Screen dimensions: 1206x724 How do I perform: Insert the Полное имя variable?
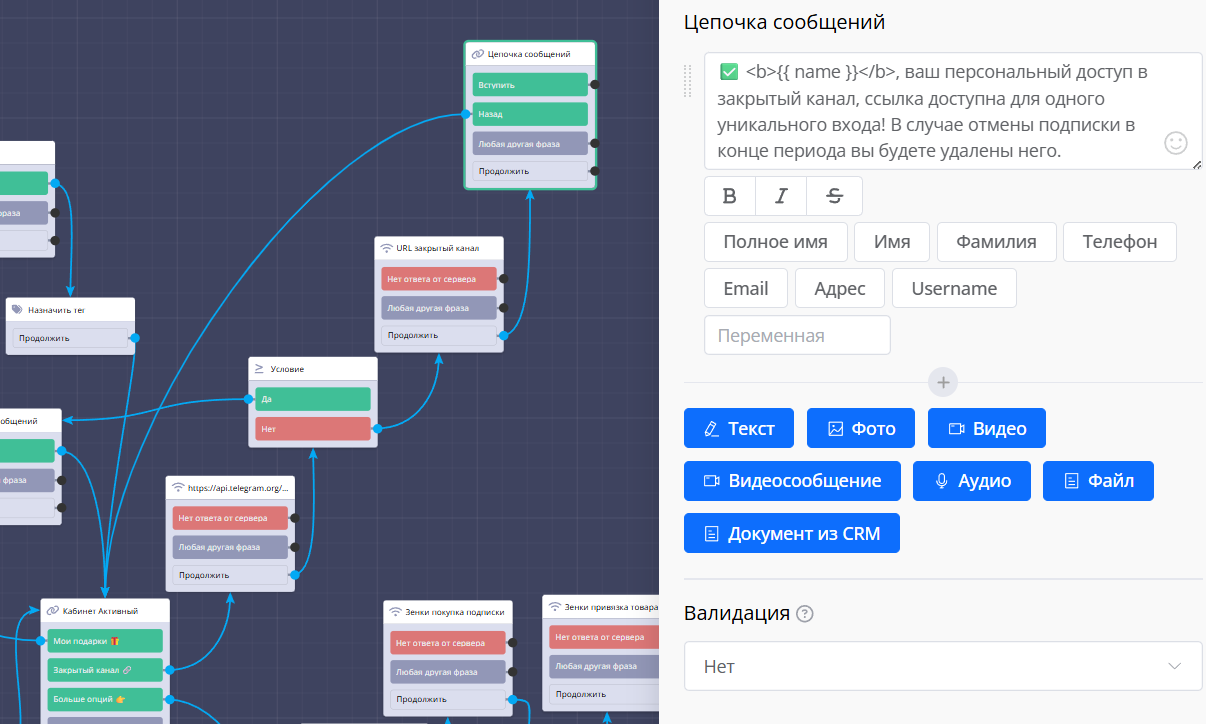(x=775, y=242)
